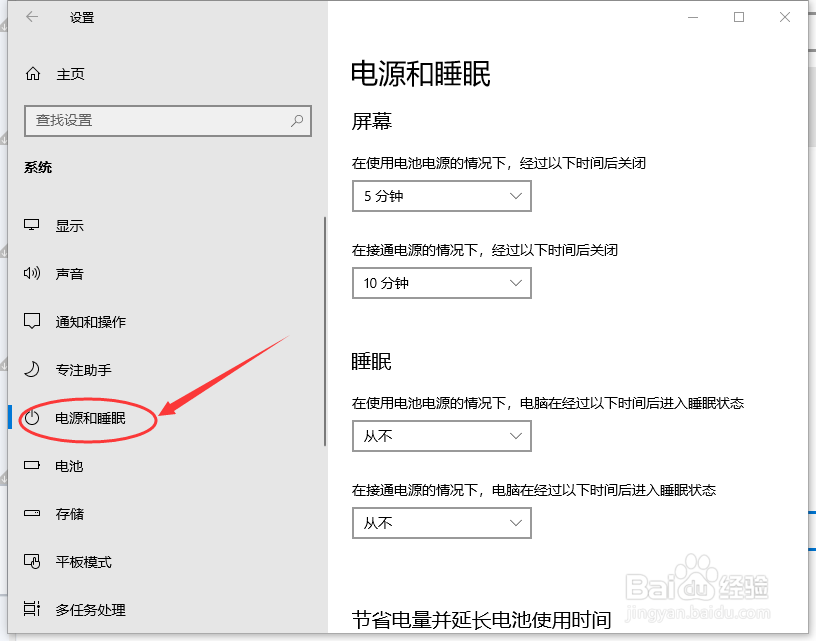Select the 显示 (Display) icon in sidebar

31,225
